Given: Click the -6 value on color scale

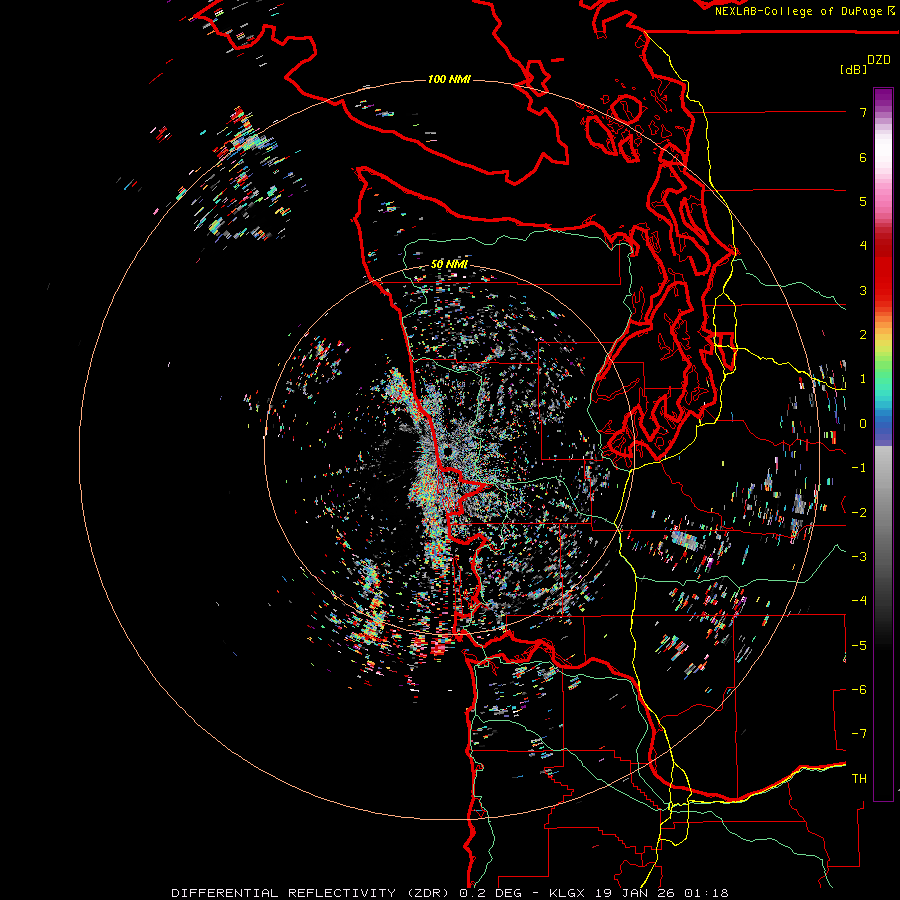Looking at the screenshot, I should [859, 690].
